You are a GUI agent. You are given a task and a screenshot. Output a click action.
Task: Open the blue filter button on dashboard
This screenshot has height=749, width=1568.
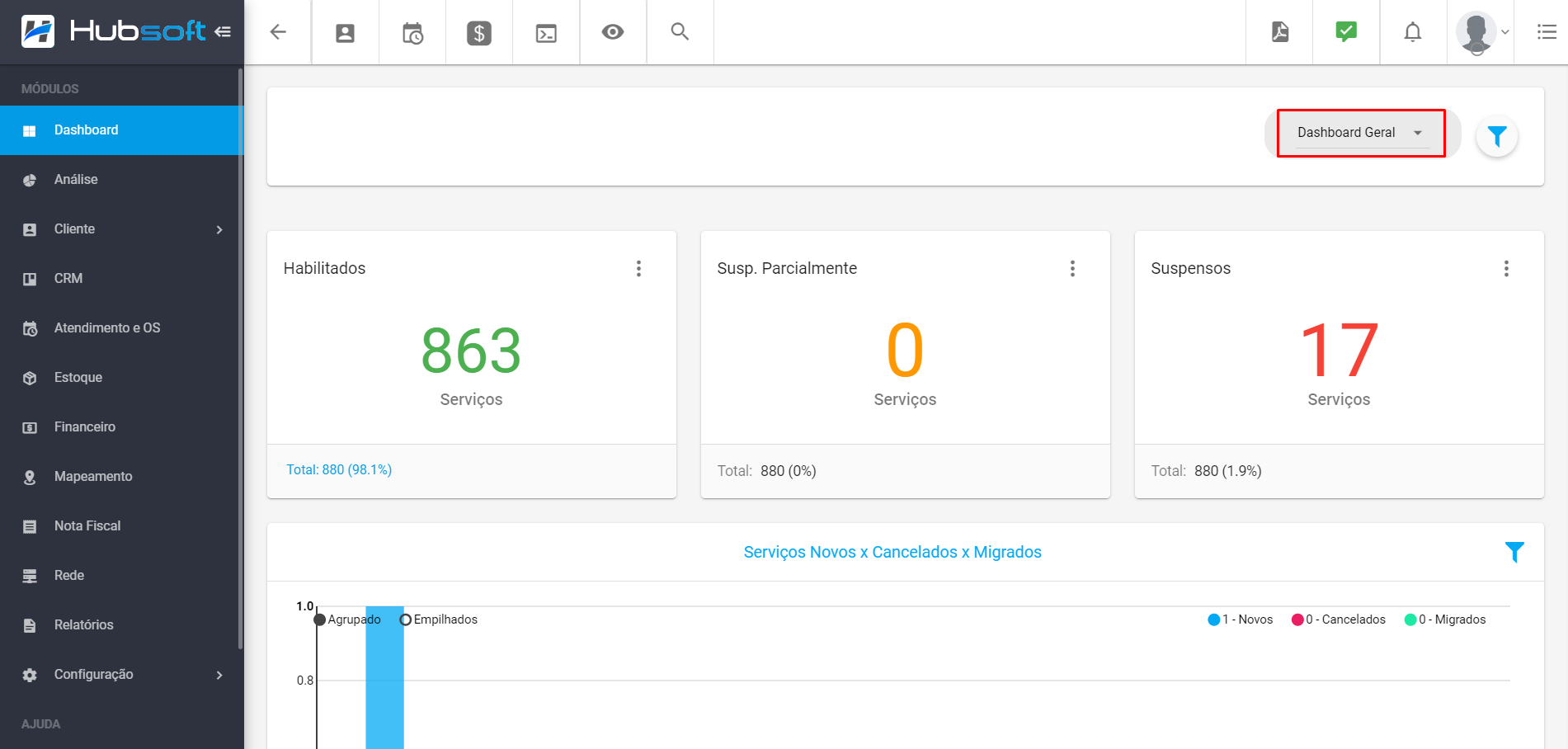[1497, 137]
